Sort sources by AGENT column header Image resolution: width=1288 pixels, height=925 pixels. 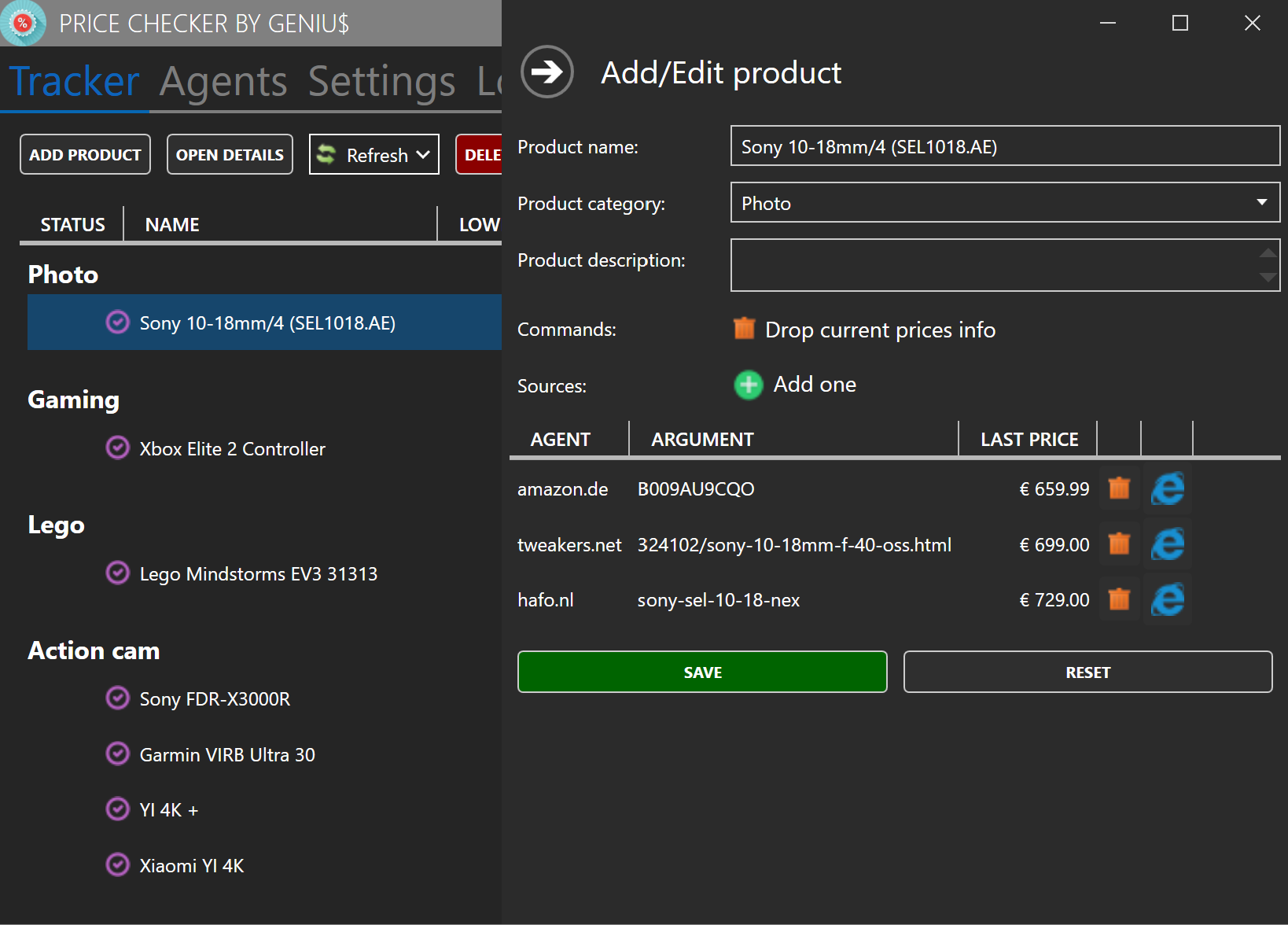(560, 439)
